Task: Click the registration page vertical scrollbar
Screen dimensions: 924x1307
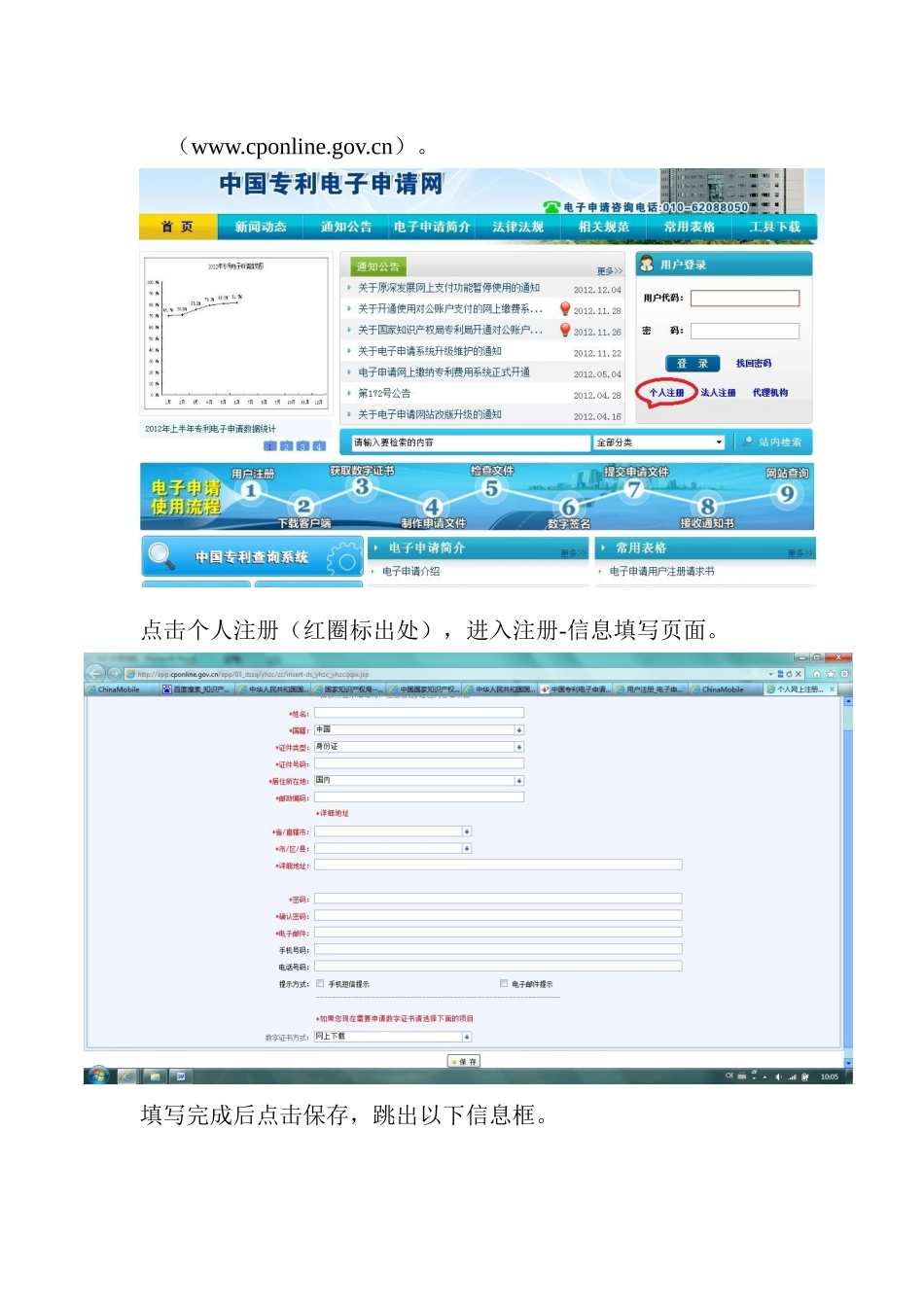Action: pyautogui.click(x=848, y=882)
